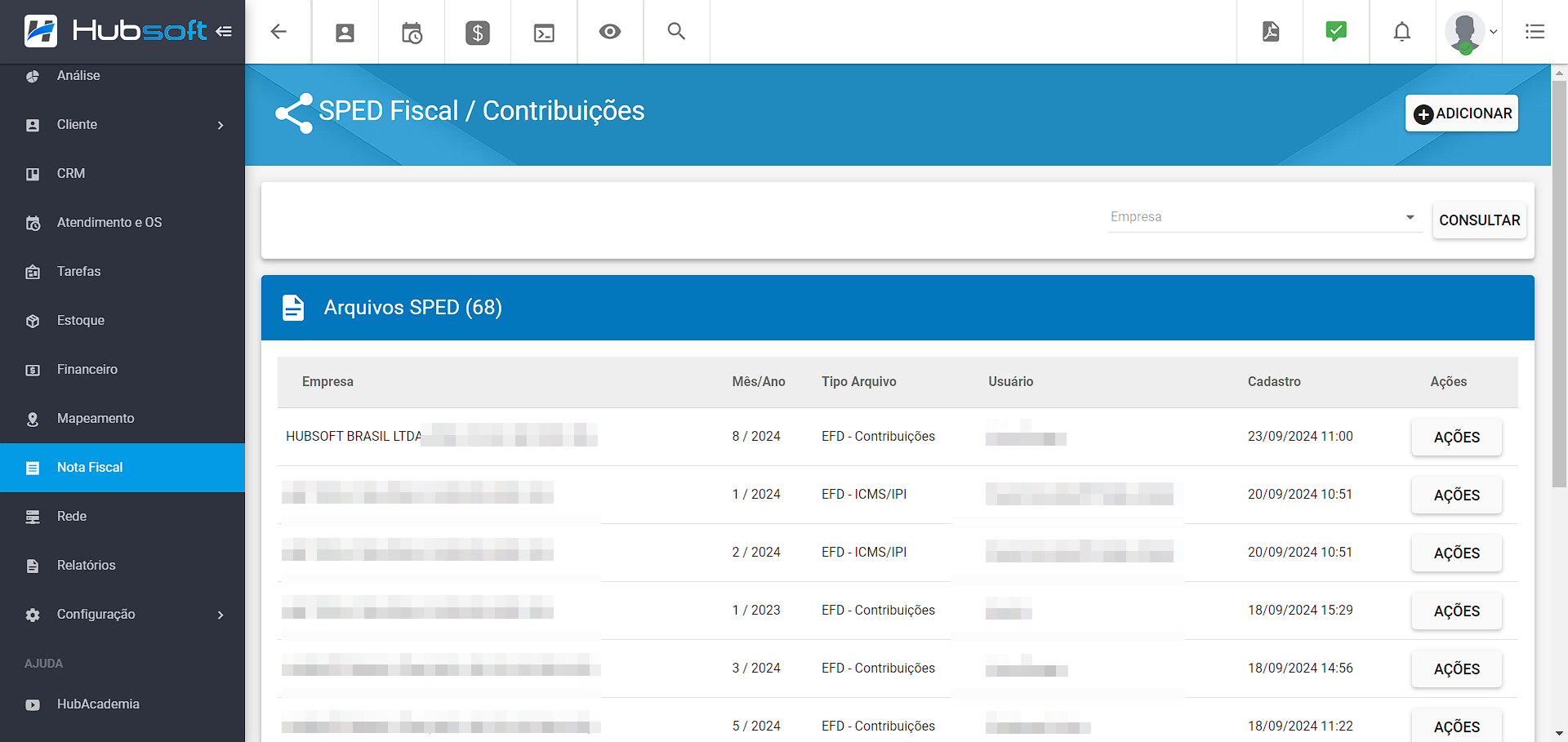
Task: Open the terminal console icon
Action: point(544,33)
